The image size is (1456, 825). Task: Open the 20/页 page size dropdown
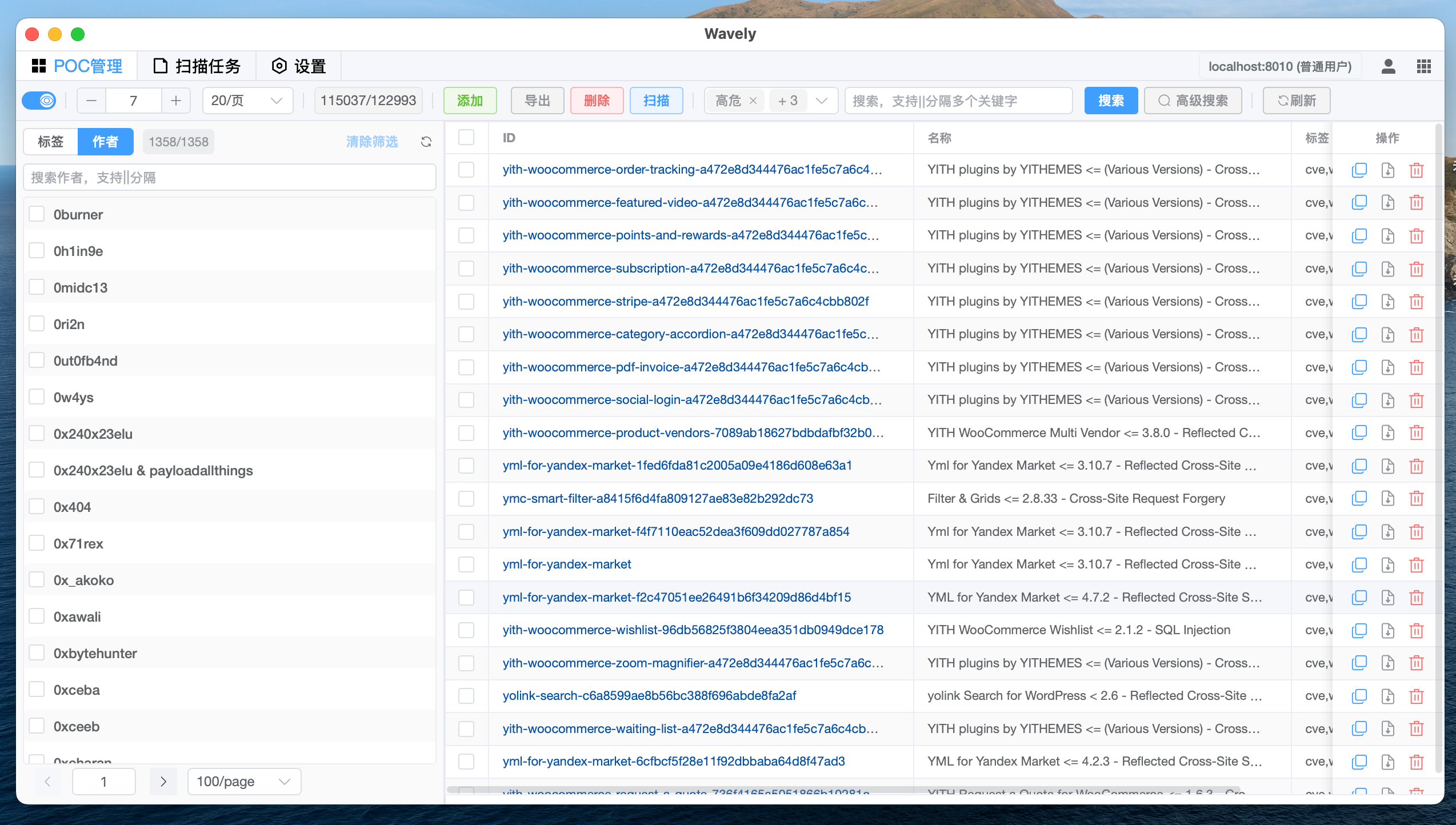click(x=247, y=101)
